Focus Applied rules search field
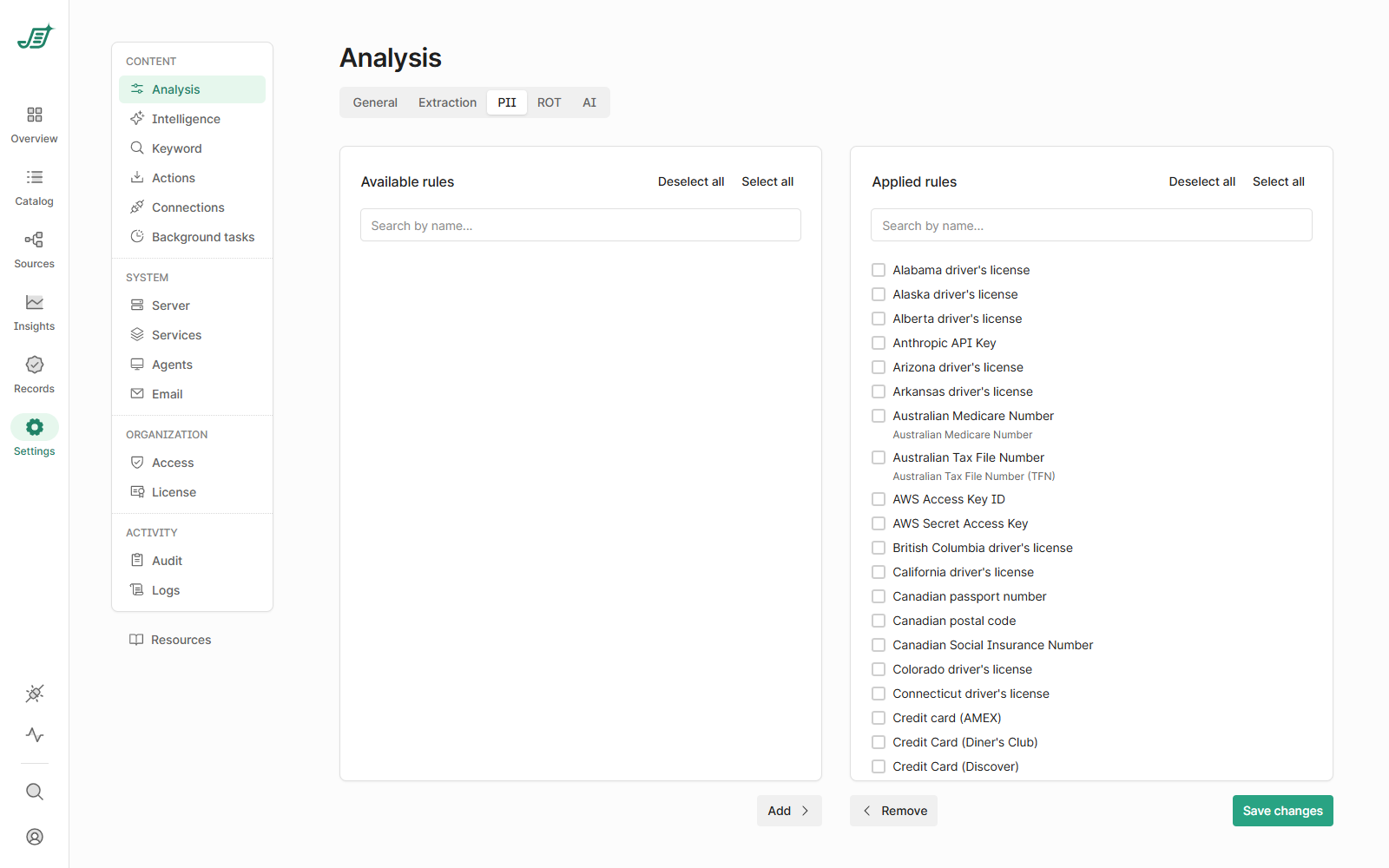1389x868 pixels. click(1091, 225)
